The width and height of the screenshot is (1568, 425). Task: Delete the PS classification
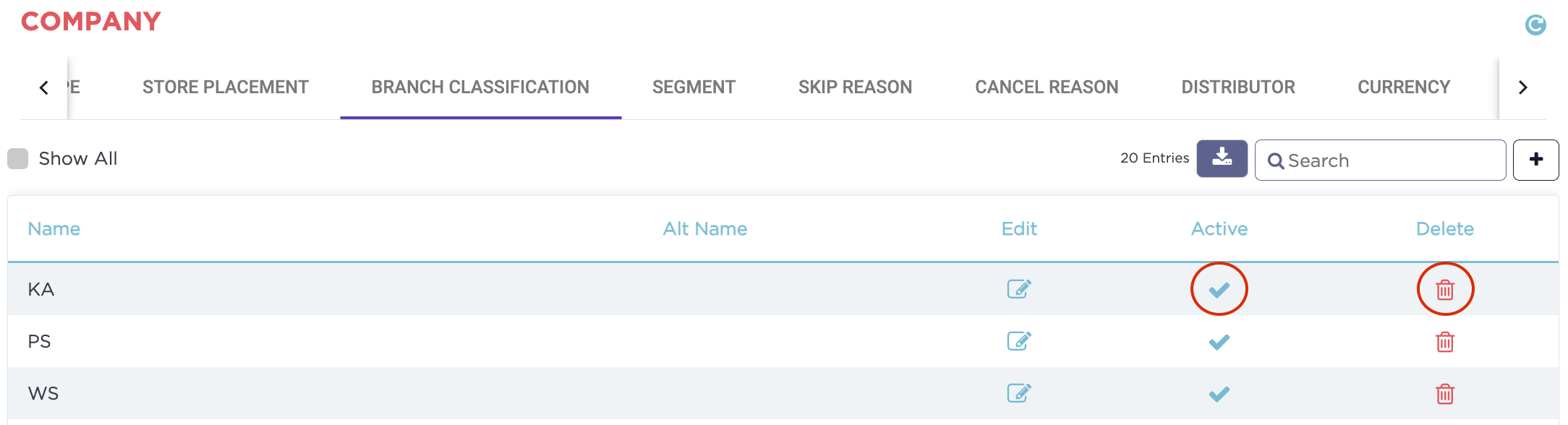click(1444, 342)
